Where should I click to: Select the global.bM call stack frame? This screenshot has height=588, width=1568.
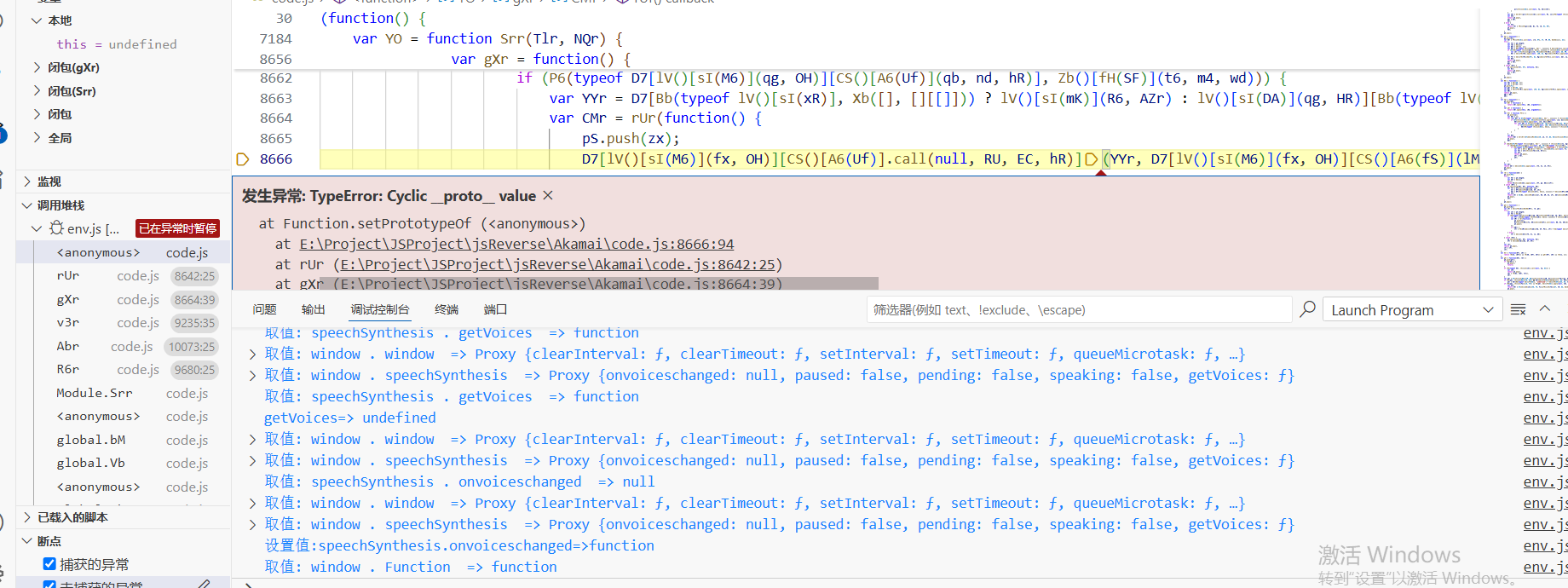point(124,441)
